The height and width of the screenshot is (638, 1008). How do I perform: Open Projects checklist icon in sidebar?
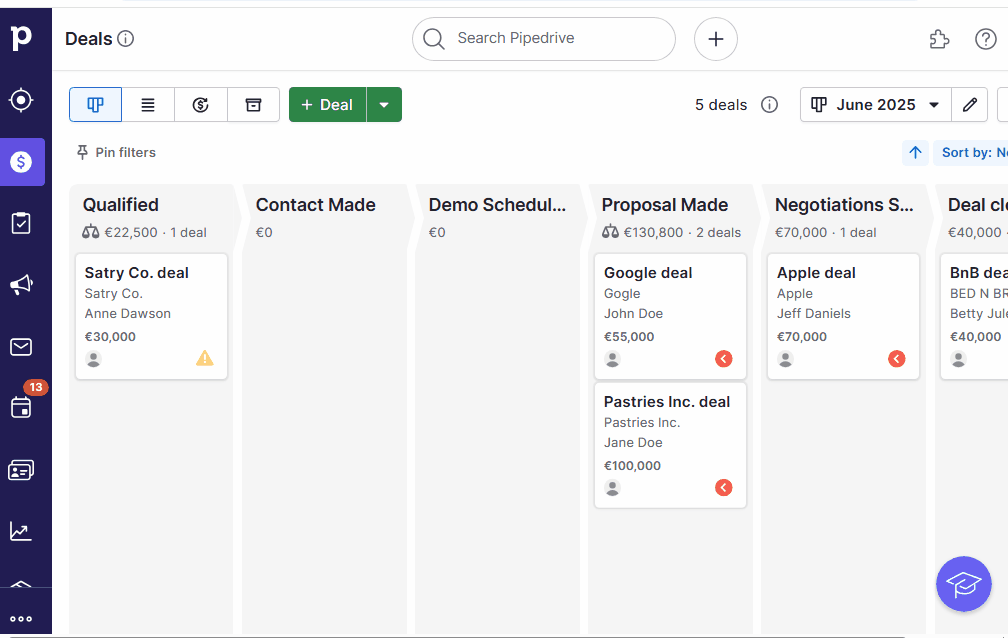(x=21, y=223)
